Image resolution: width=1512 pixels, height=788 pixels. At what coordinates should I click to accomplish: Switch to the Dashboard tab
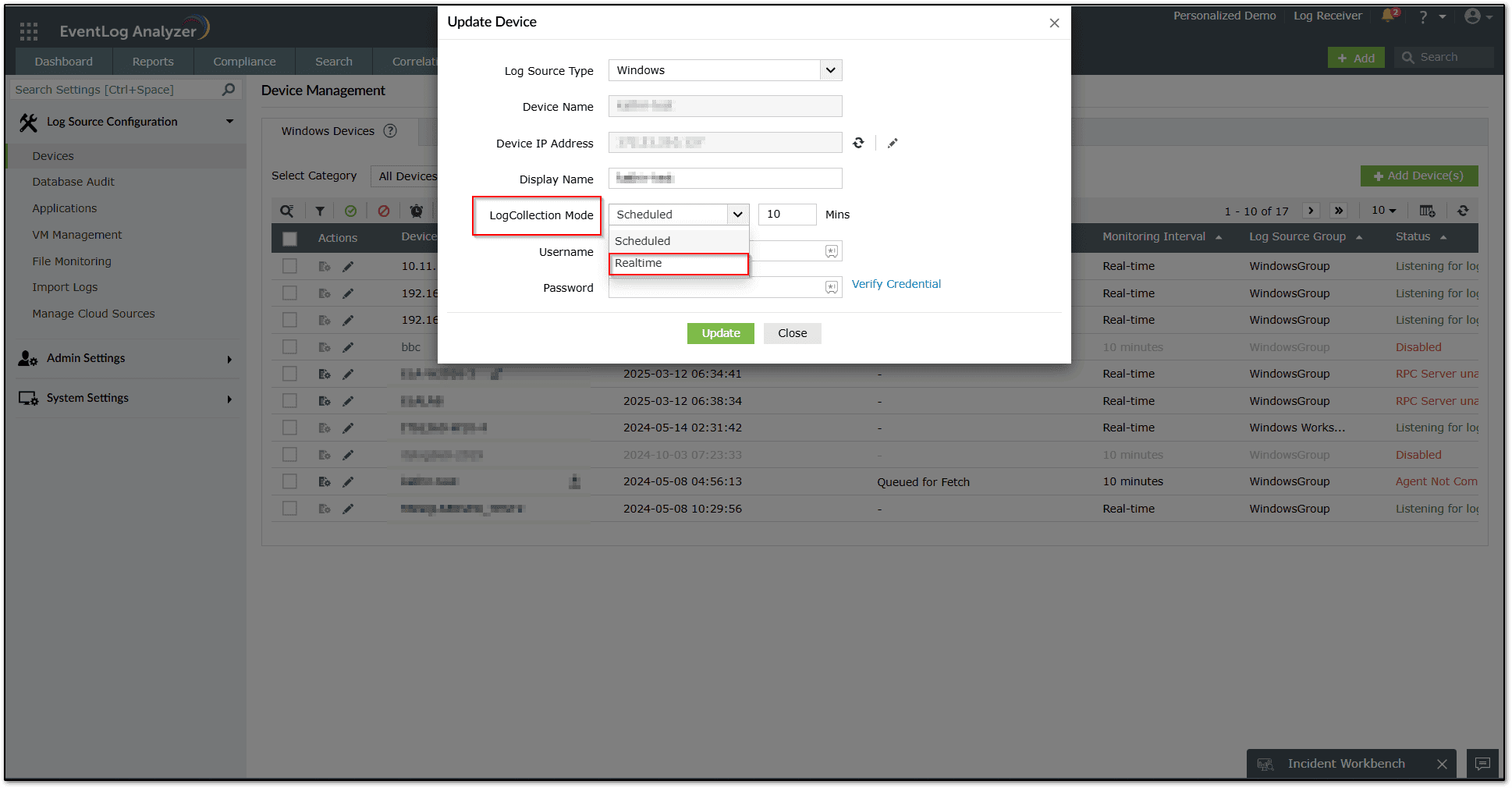(x=64, y=62)
